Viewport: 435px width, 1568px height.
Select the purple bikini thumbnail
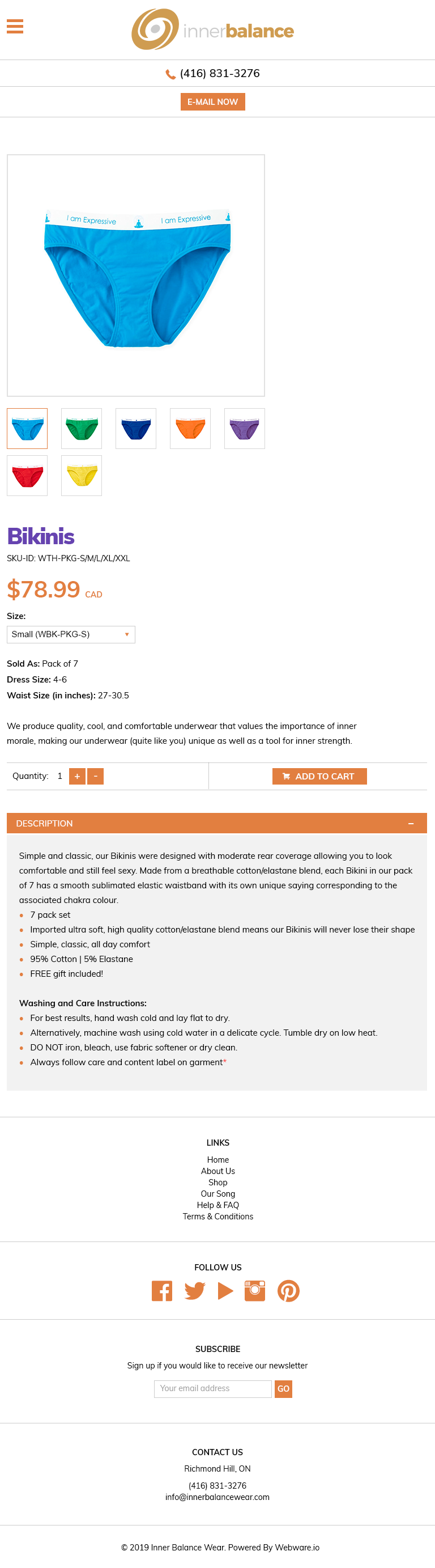[245, 429]
